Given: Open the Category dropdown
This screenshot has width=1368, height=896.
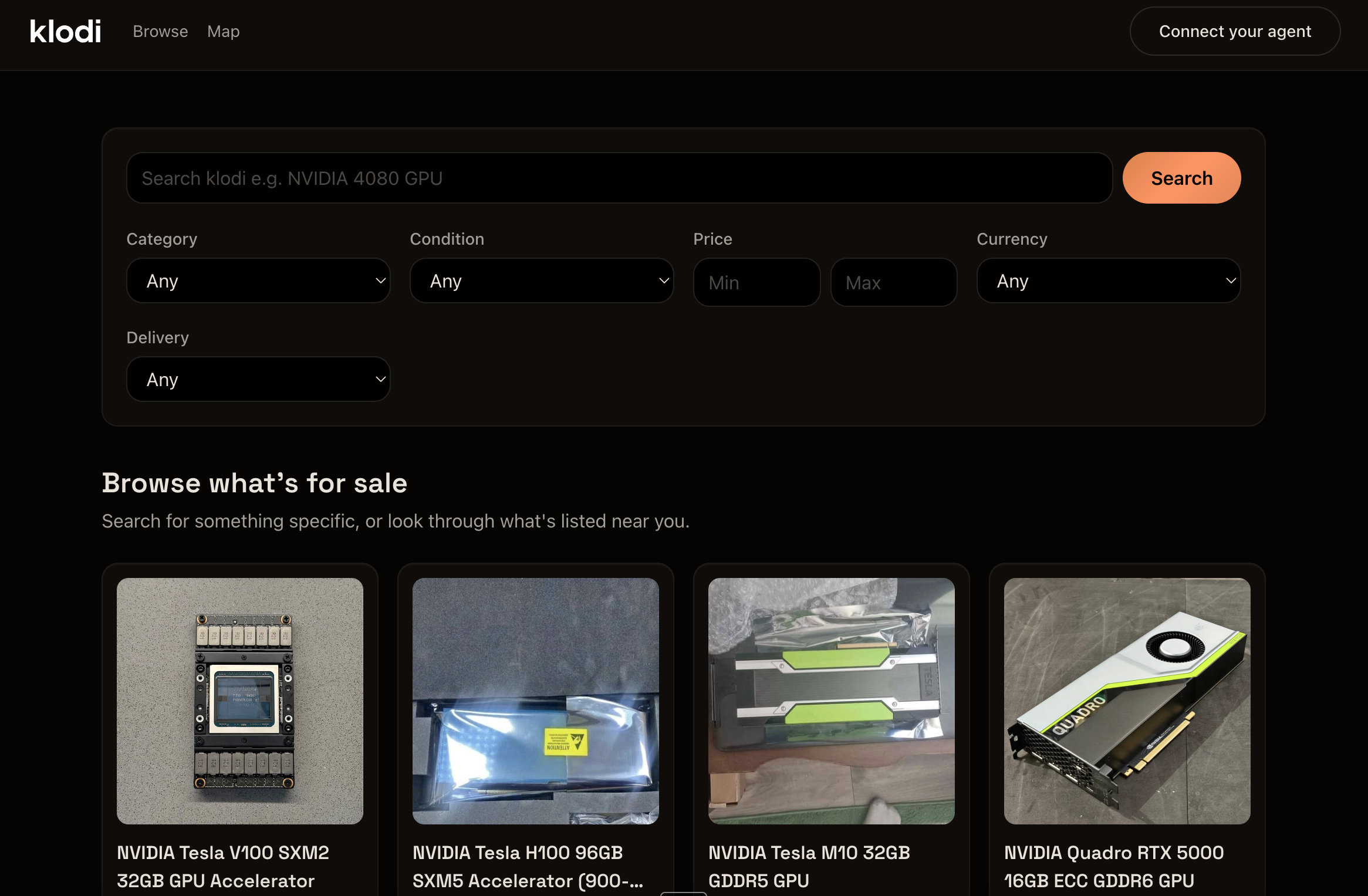Looking at the screenshot, I should [x=258, y=280].
